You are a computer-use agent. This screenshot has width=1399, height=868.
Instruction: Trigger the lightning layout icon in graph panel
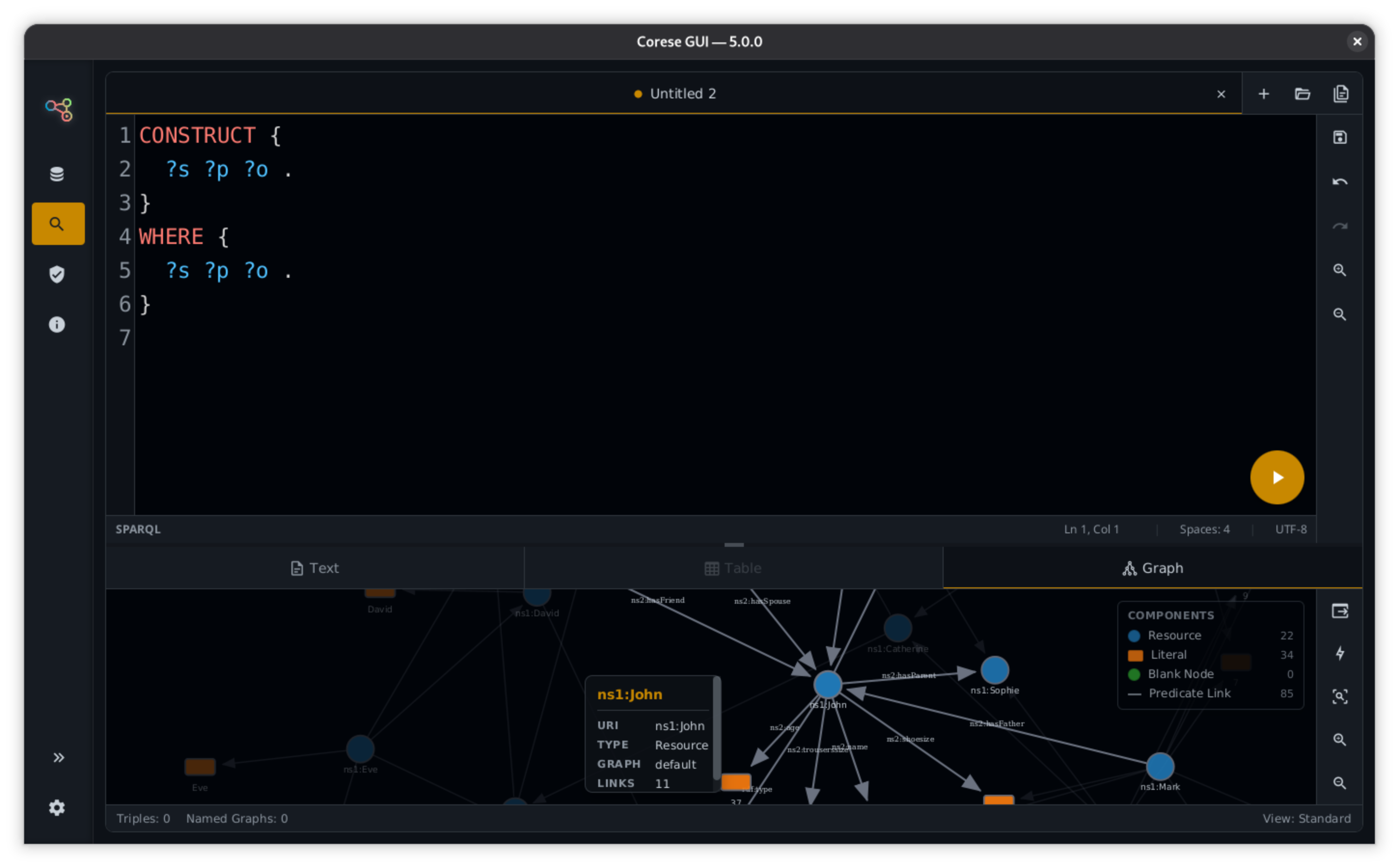(1341, 653)
